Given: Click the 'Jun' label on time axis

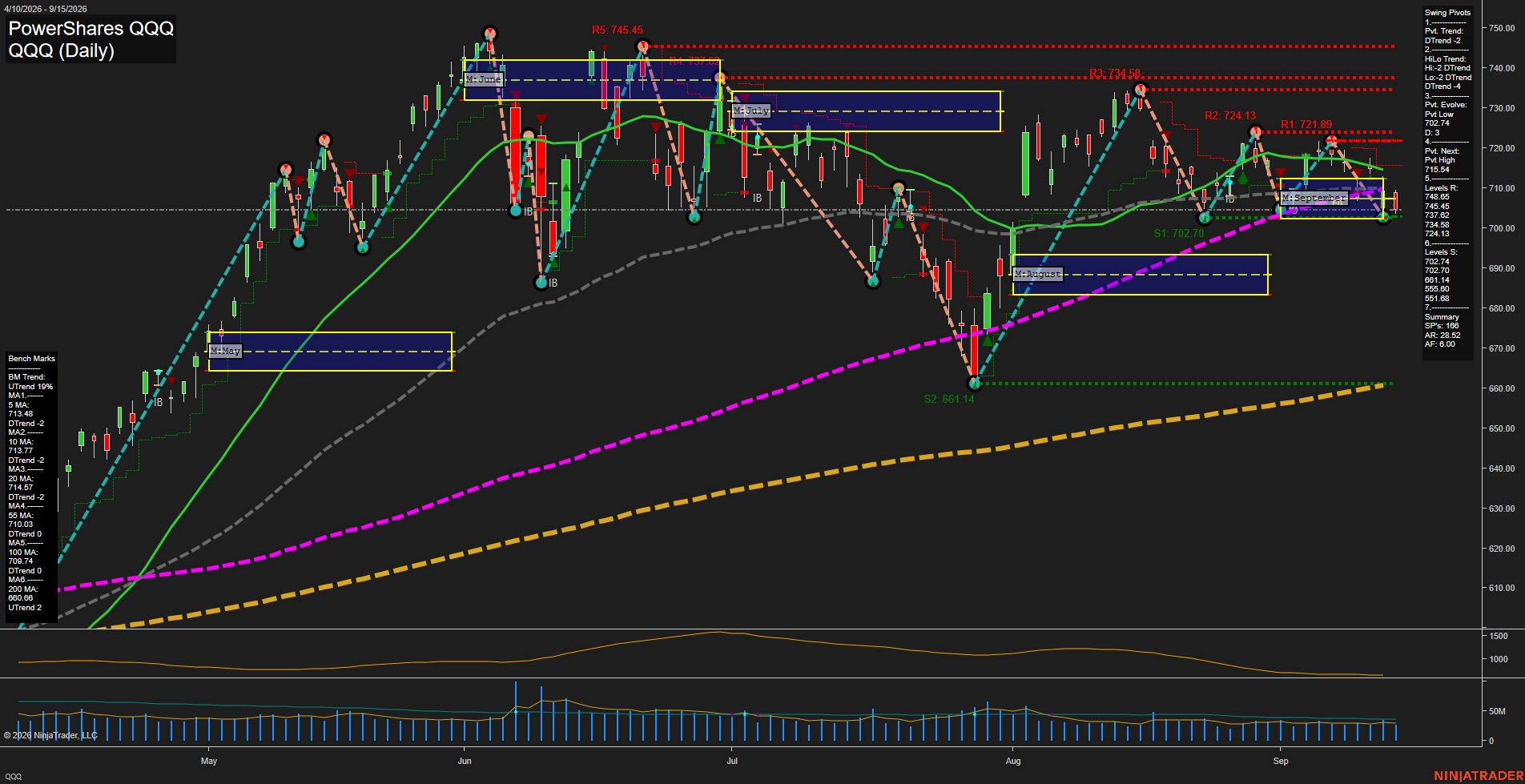Looking at the screenshot, I should 465,761.
